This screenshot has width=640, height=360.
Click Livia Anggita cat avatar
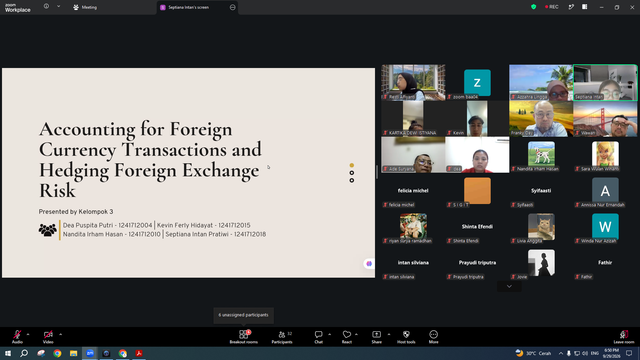coord(541,226)
